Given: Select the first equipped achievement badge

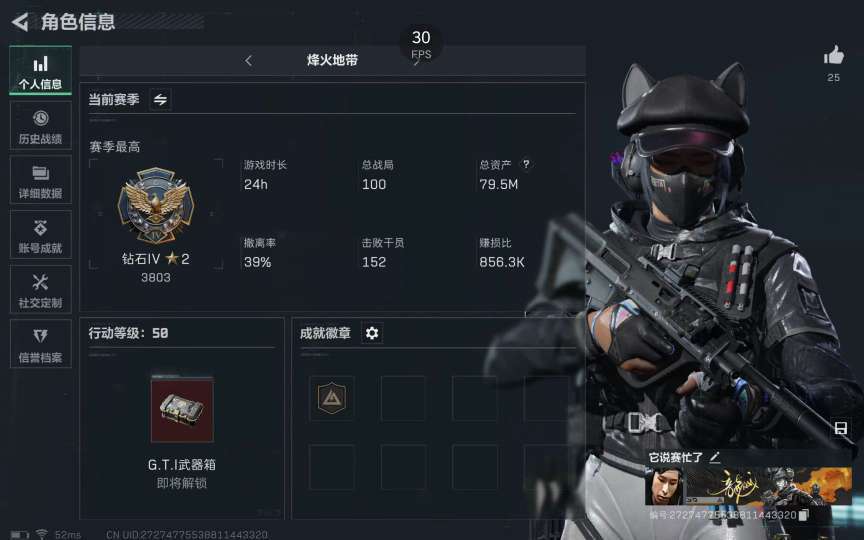Looking at the screenshot, I should pyautogui.click(x=332, y=398).
